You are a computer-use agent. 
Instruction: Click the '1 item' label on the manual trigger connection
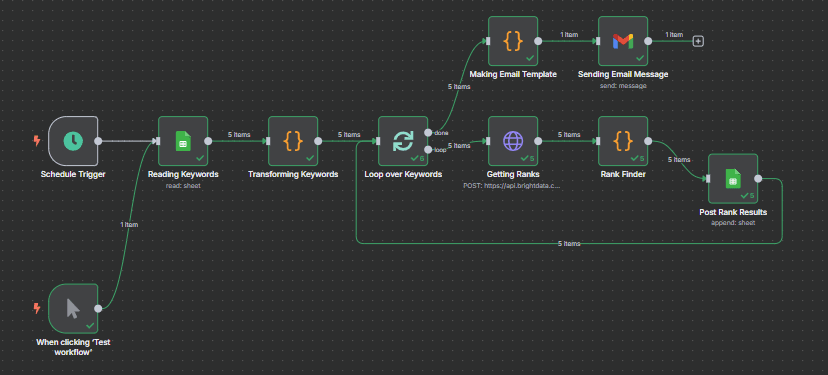pos(129,224)
